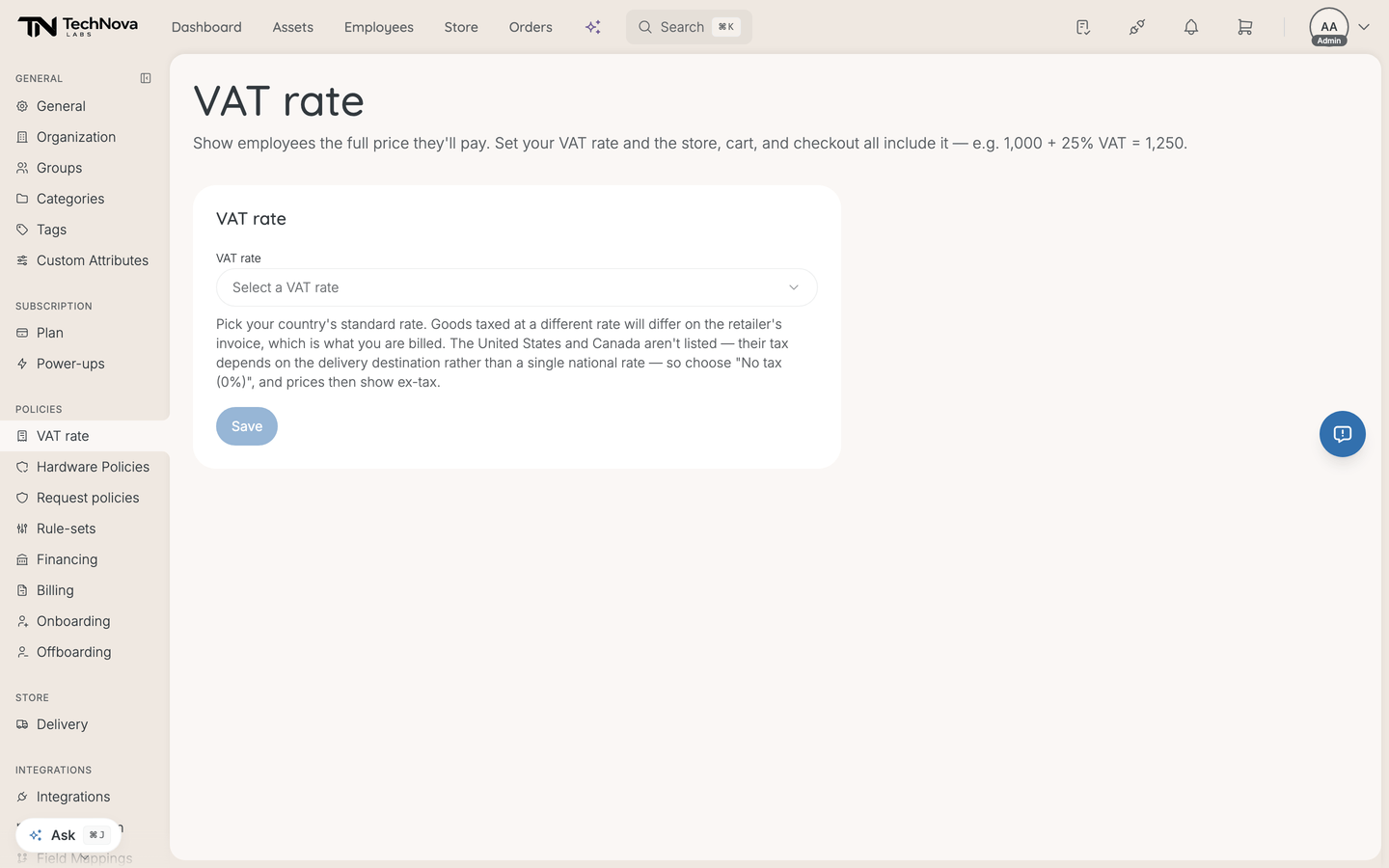This screenshot has height=868, width=1389.
Task: Open the notifications bell
Action: coord(1191,27)
